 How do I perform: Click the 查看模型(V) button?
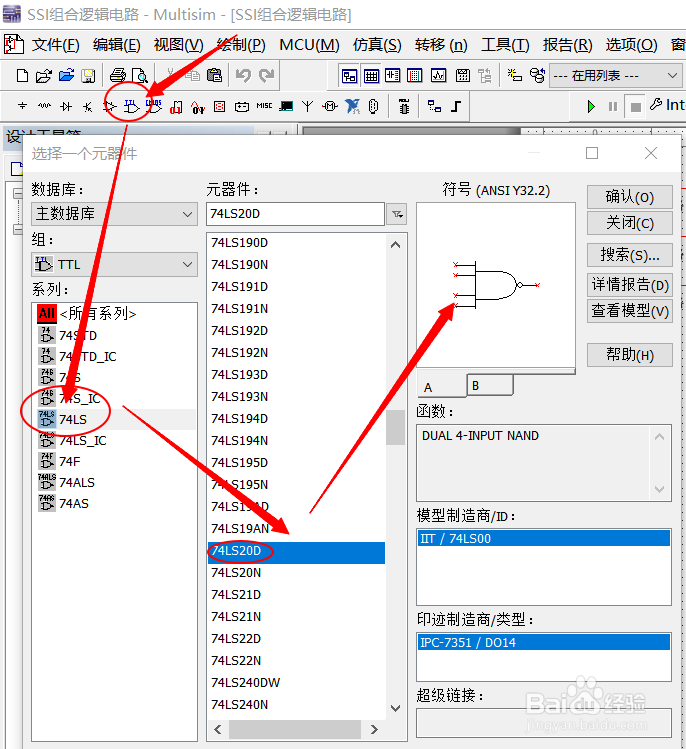[x=630, y=311]
